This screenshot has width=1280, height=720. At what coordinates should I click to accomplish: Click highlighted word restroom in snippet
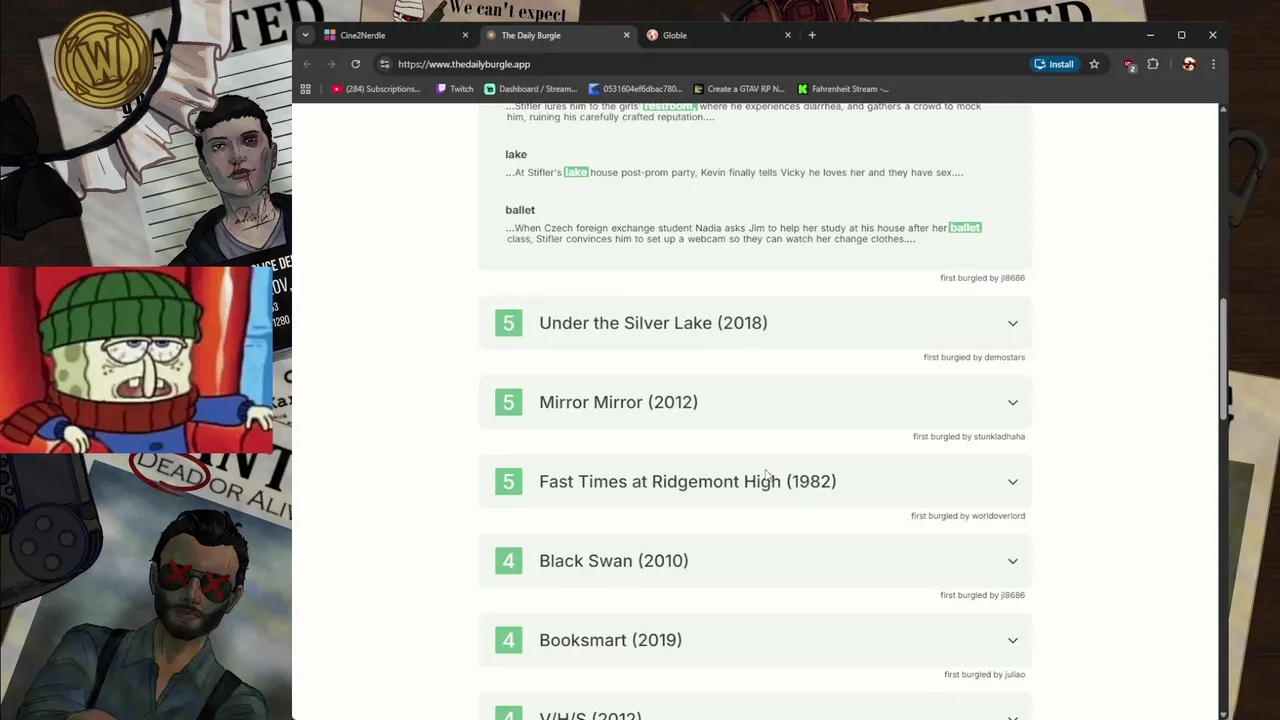point(669,106)
